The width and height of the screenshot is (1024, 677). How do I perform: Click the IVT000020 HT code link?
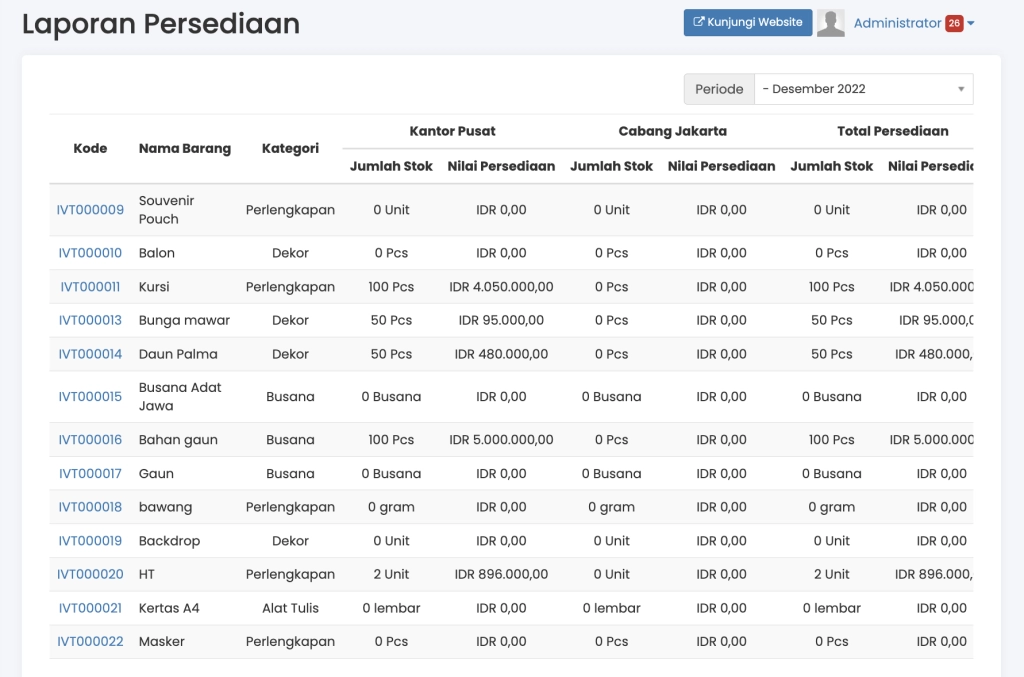90,575
